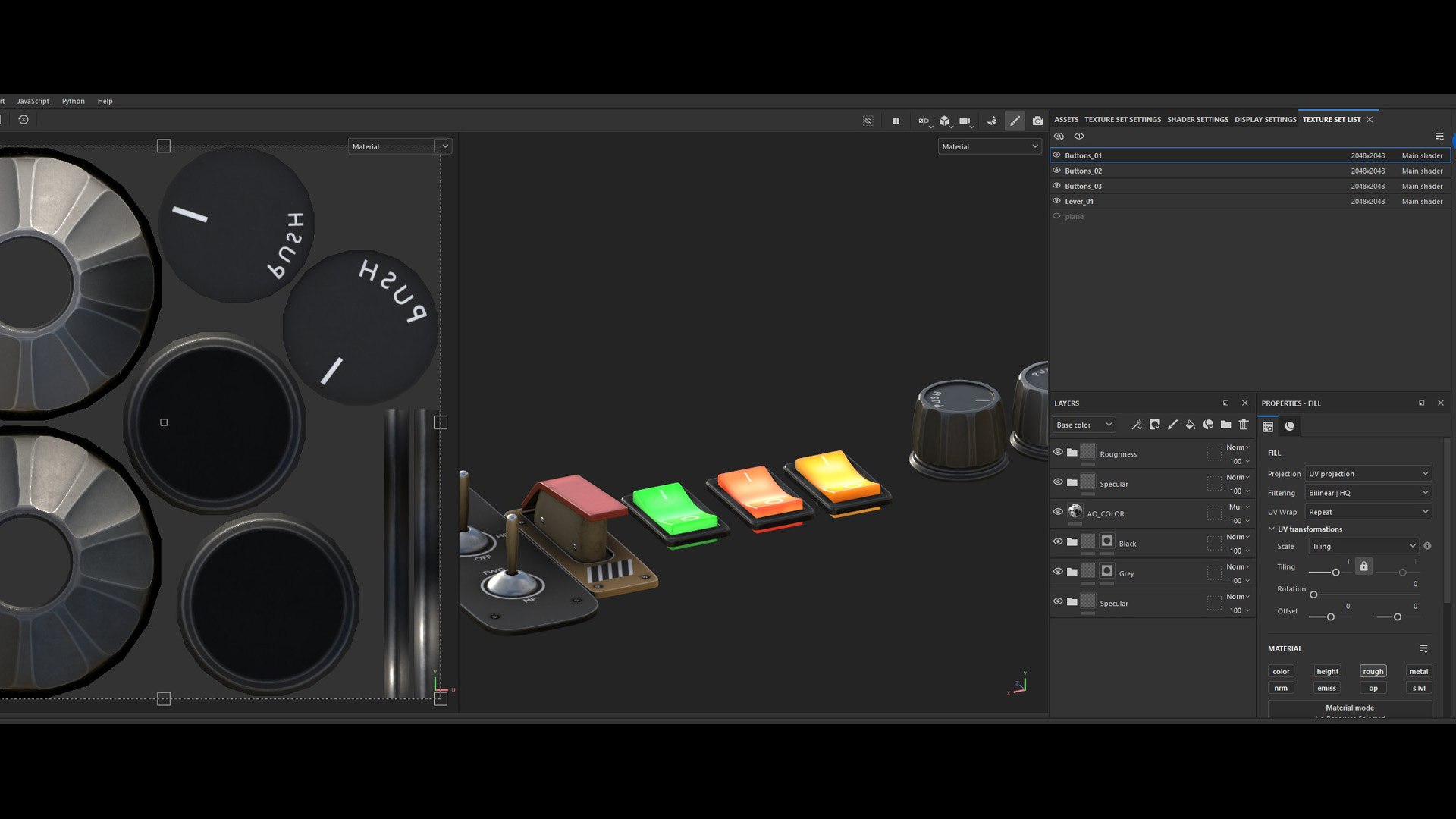Adjust the Rotation slider handle

[1313, 595]
